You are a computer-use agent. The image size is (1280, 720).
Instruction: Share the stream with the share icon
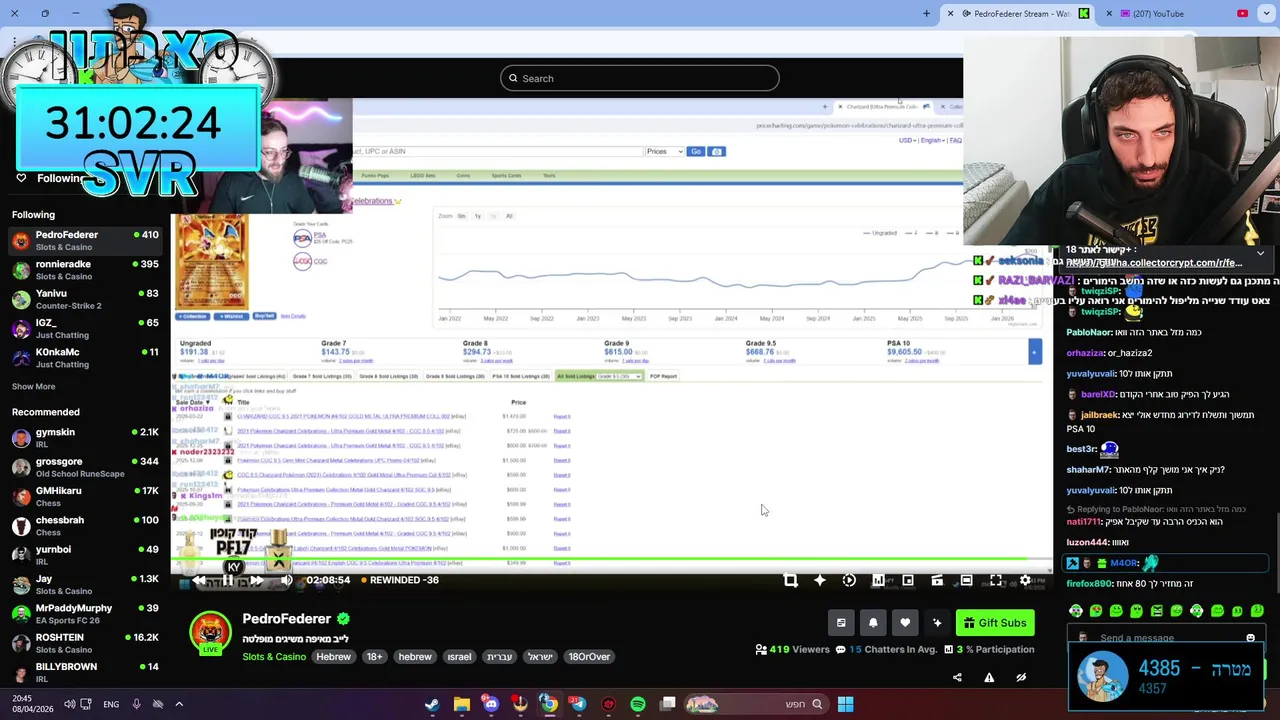point(957,677)
